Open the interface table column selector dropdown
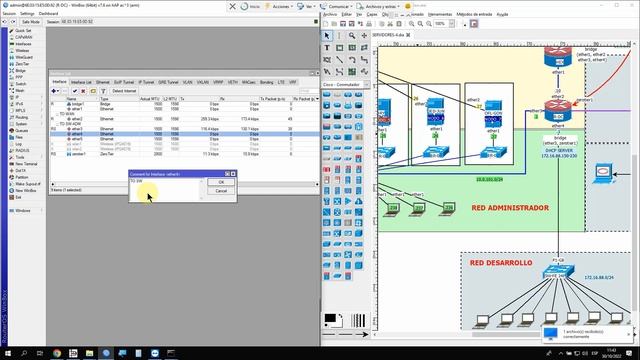This screenshot has width=640, height=360. [x=318, y=99]
